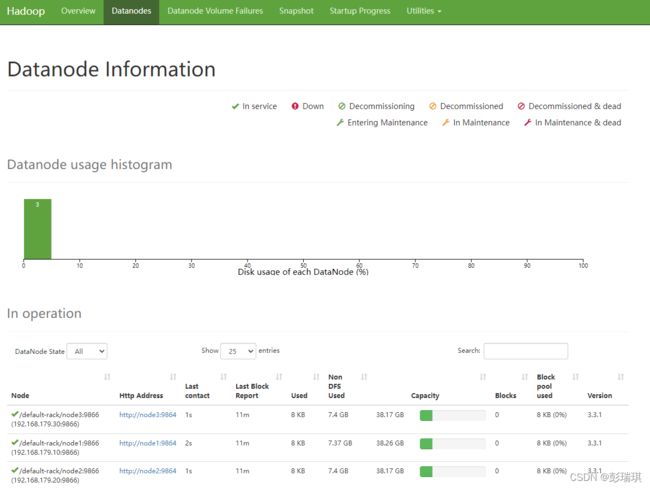
Task: Click Disk usage of each DataNode label
Action: click(x=303, y=272)
